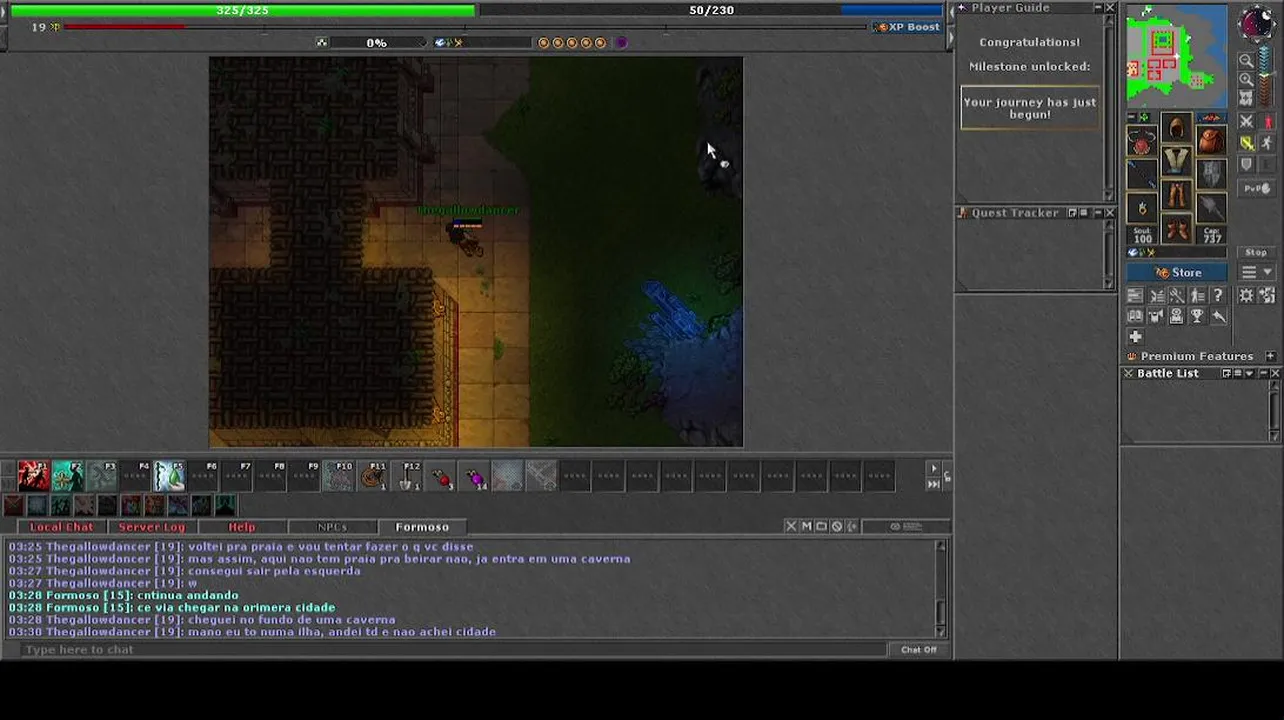Use the red health potion hotkey

[x=441, y=476]
